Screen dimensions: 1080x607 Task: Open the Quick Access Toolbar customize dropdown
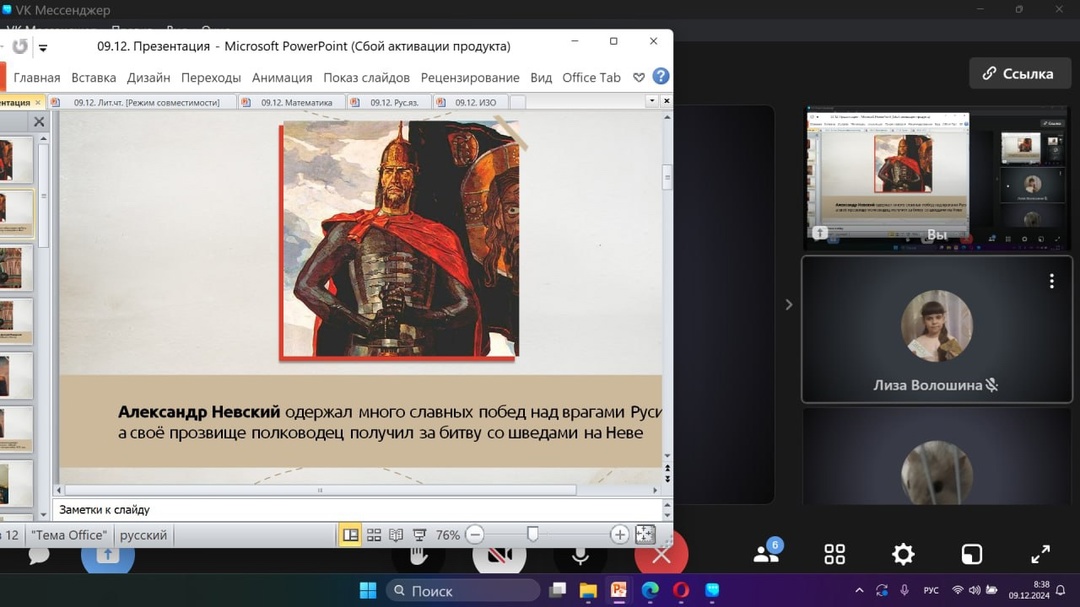pos(43,48)
